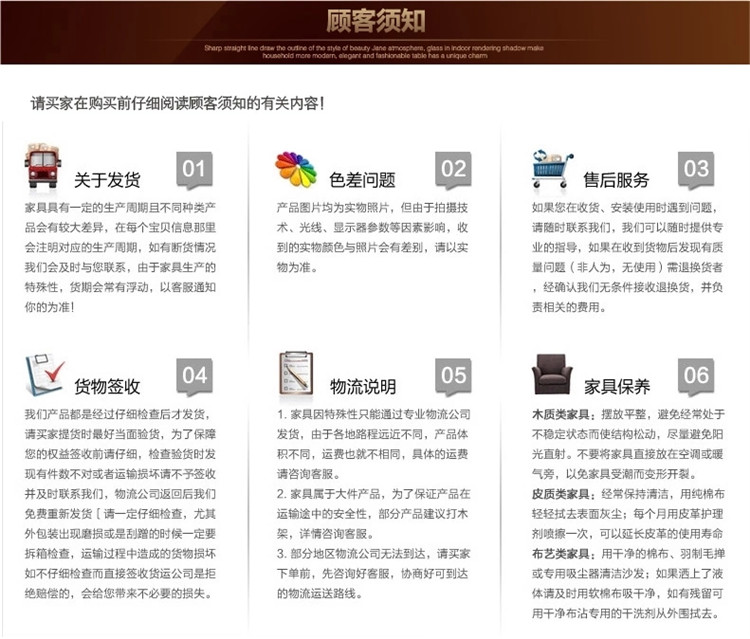Click the brown armchair icon
Image resolution: width=750 pixels, height=639 pixels.
551,374
